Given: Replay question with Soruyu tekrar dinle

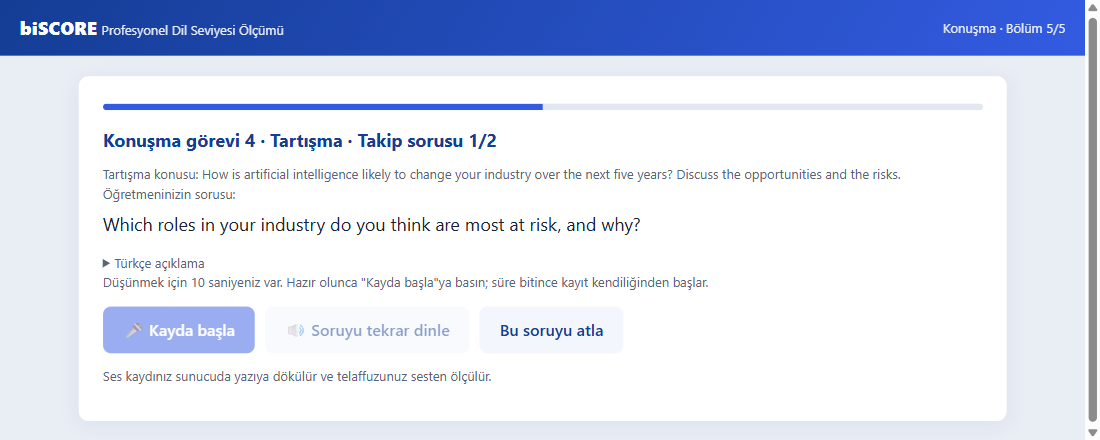Looking at the screenshot, I should pyautogui.click(x=367, y=330).
